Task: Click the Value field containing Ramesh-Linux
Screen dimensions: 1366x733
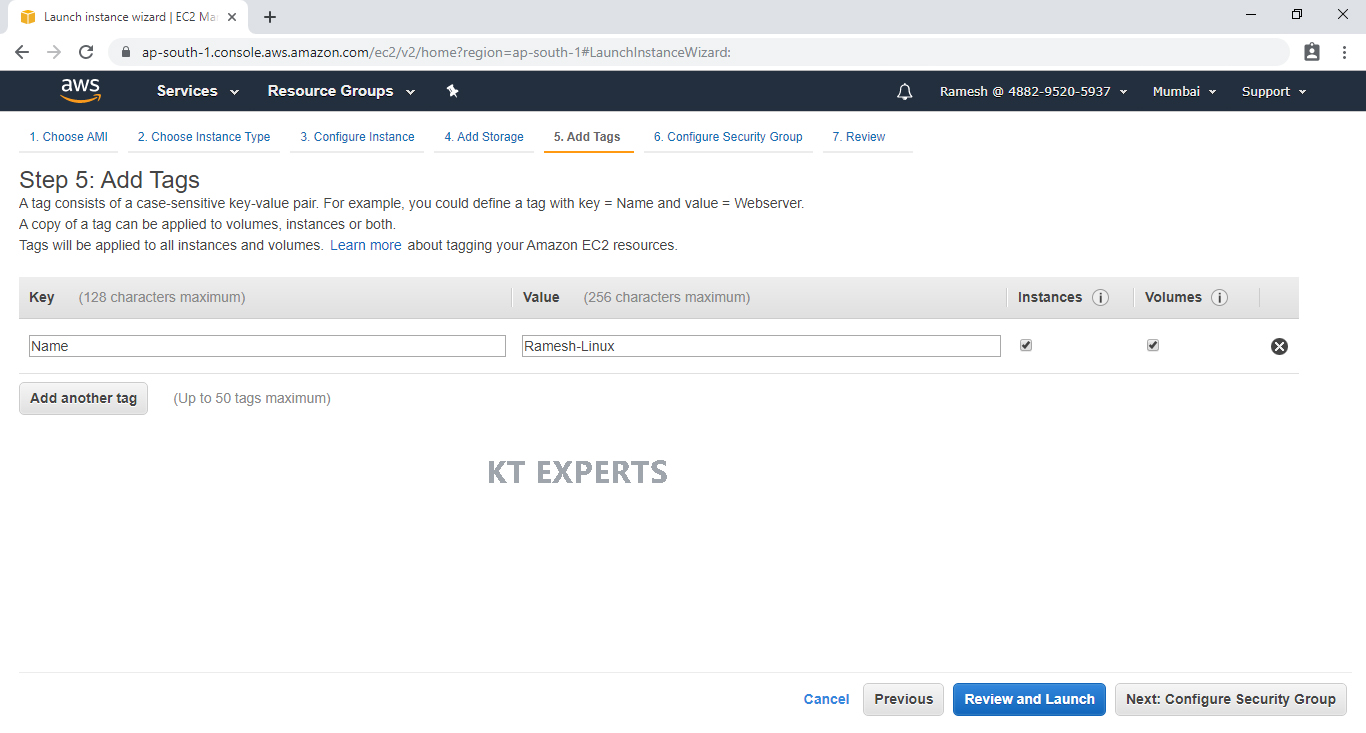Action: (x=761, y=346)
